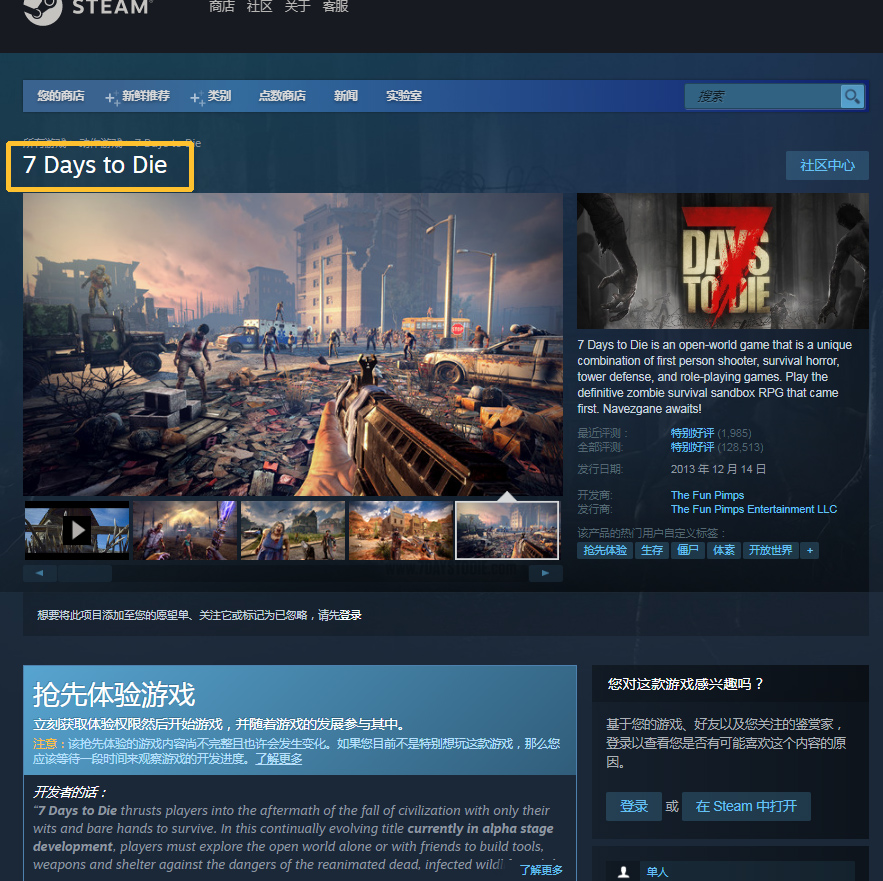Click the 7 Days to Die header image
The image size is (883, 881).
click(723, 261)
